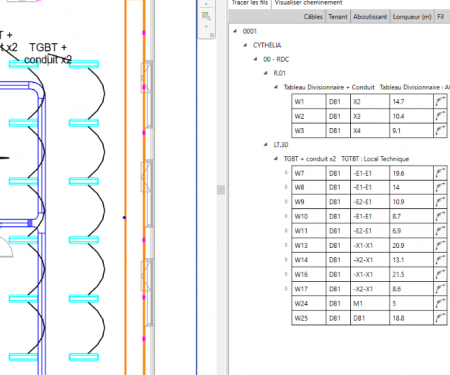
Task: Click the route icon in row W7
Action: (x=440, y=173)
